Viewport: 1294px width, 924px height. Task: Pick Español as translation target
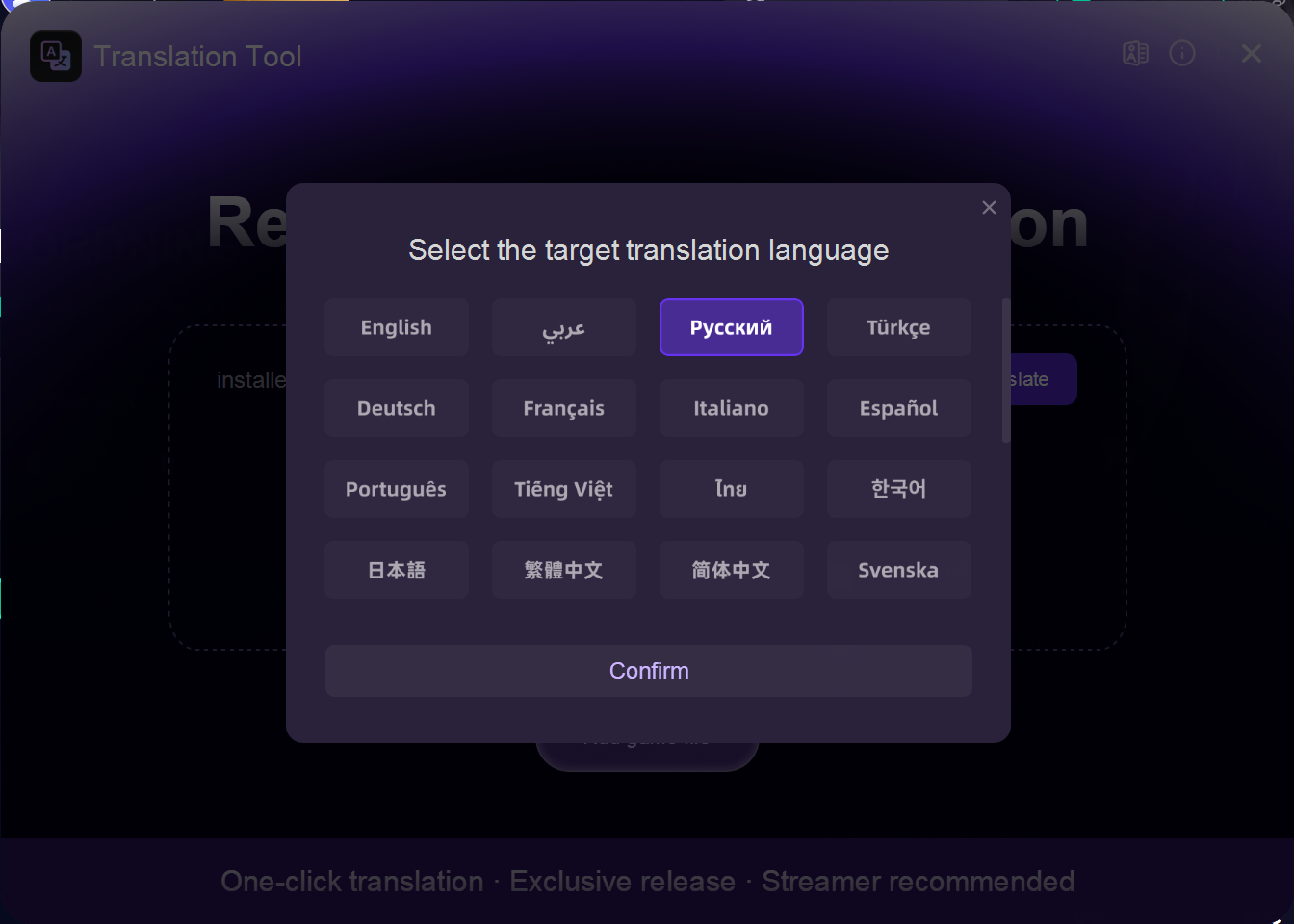tap(898, 408)
